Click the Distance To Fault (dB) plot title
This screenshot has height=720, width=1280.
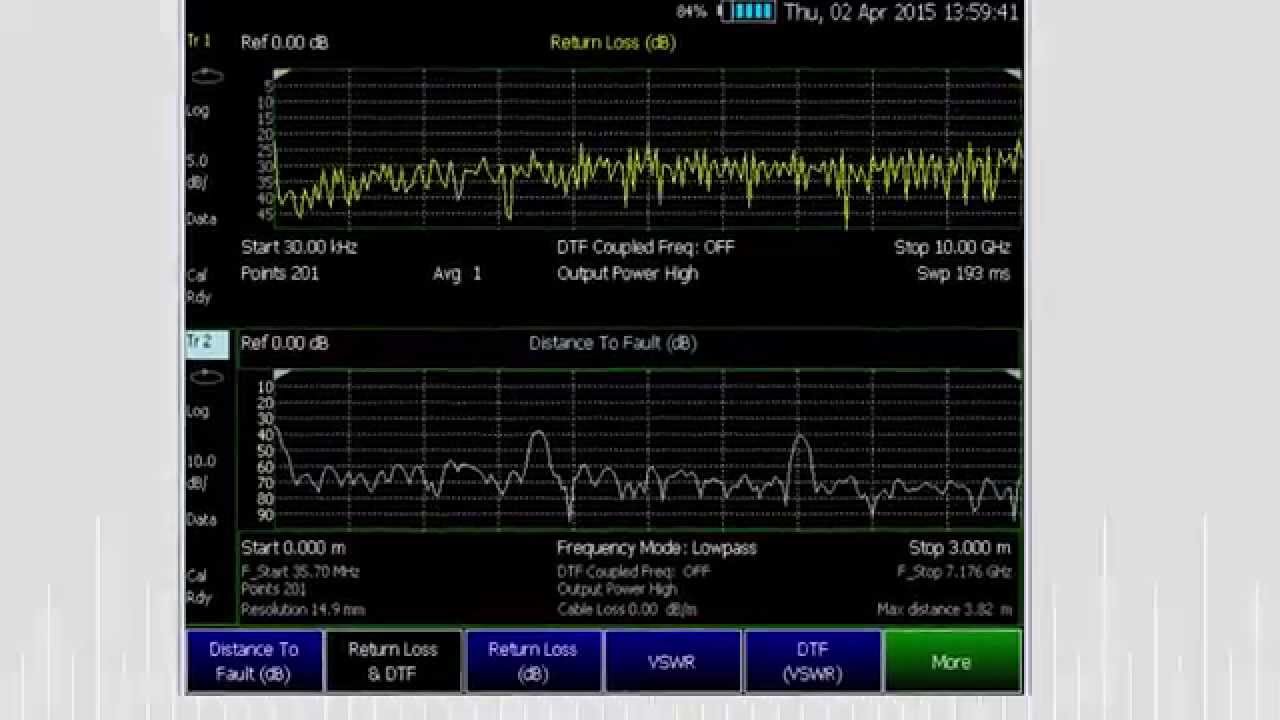click(x=613, y=343)
